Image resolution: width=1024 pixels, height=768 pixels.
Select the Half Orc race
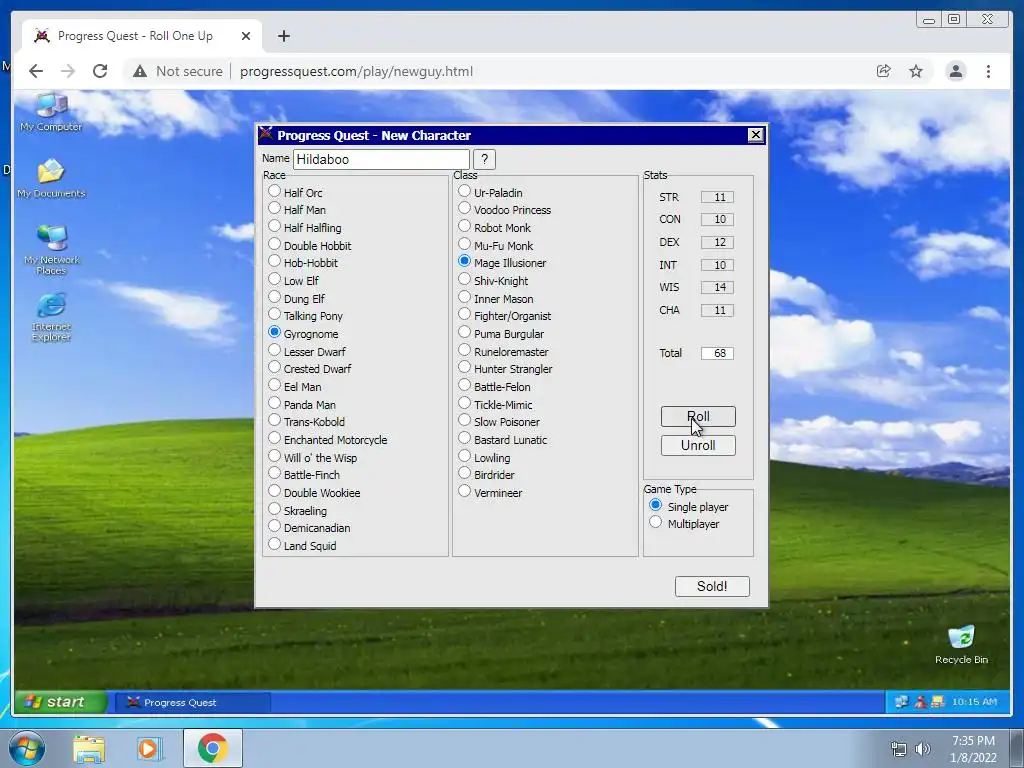pyautogui.click(x=274, y=191)
